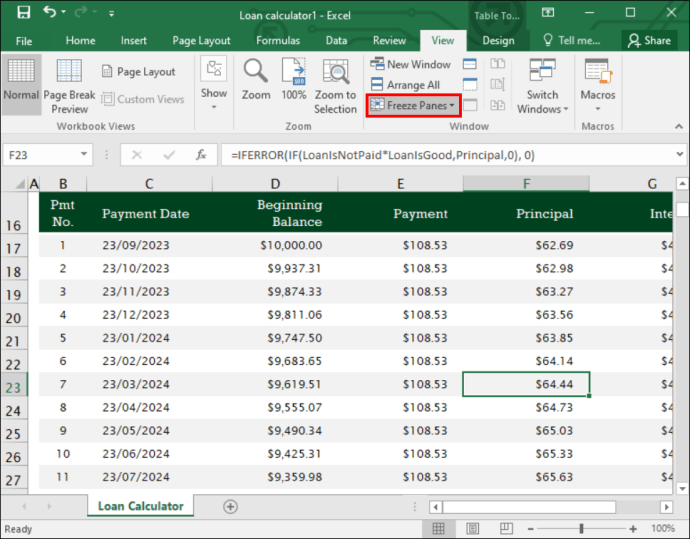Switch to Page Layout view in status bar
Image resolution: width=690 pixels, height=539 pixels.
click(x=472, y=528)
